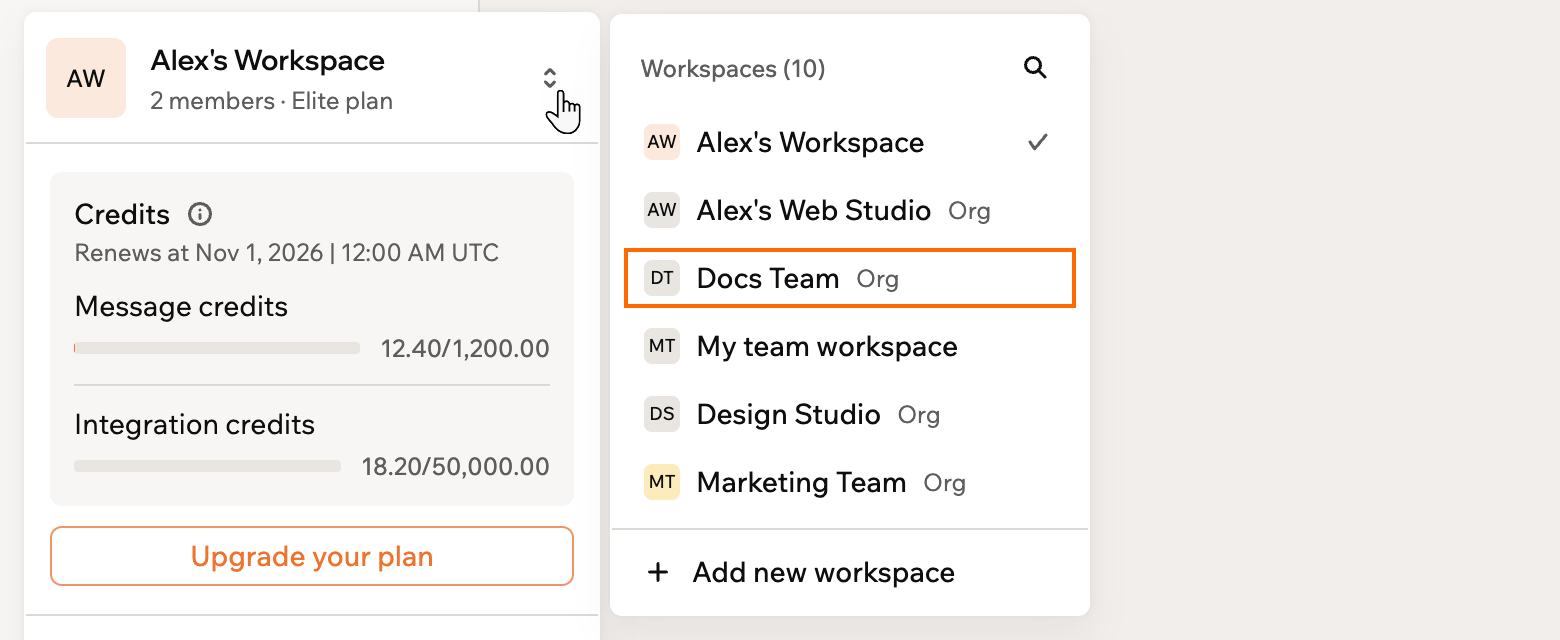Image resolution: width=1560 pixels, height=640 pixels.
Task: Click Upgrade your plan button
Action: (312, 556)
